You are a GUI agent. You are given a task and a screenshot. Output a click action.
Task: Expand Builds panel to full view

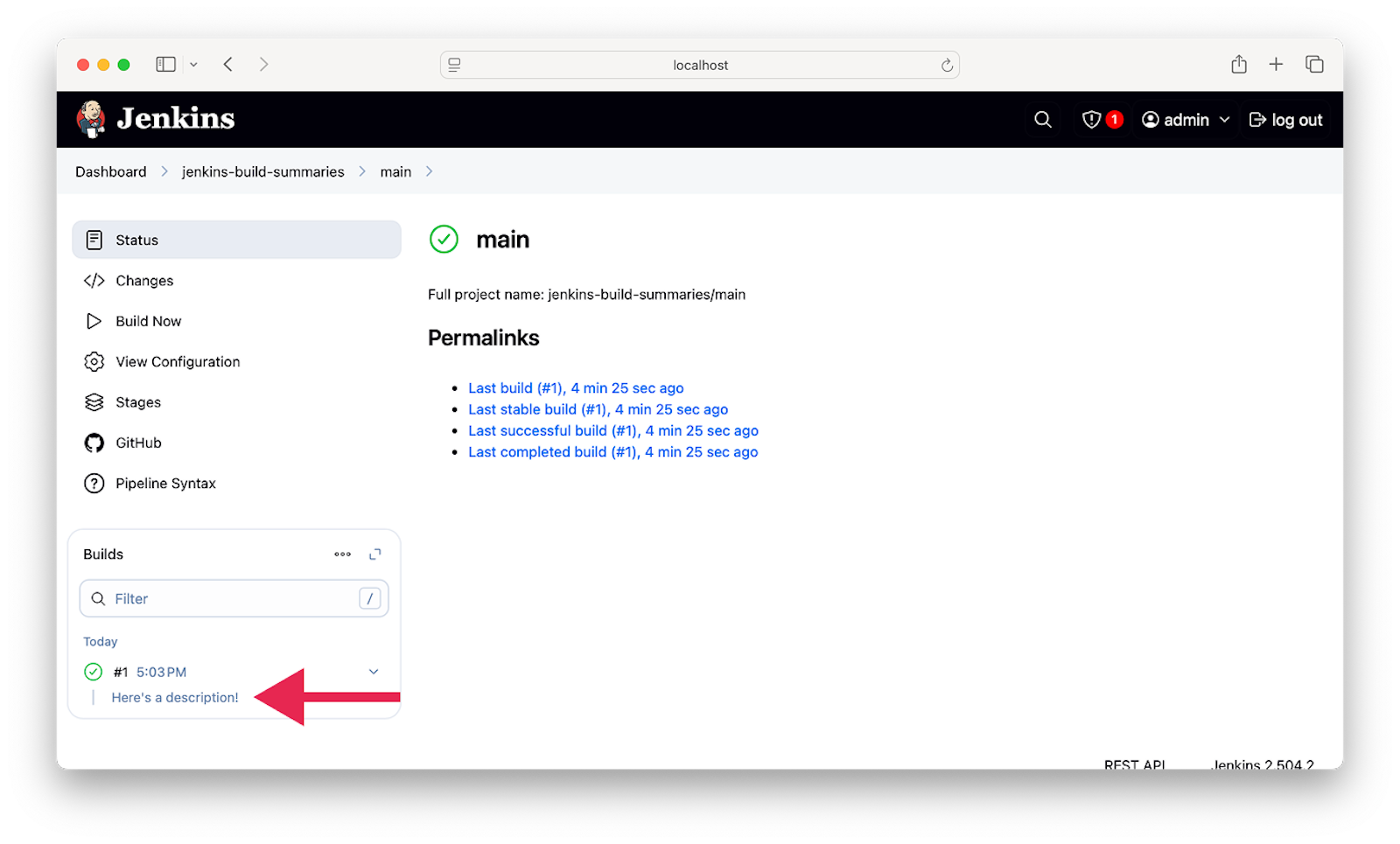tap(375, 554)
